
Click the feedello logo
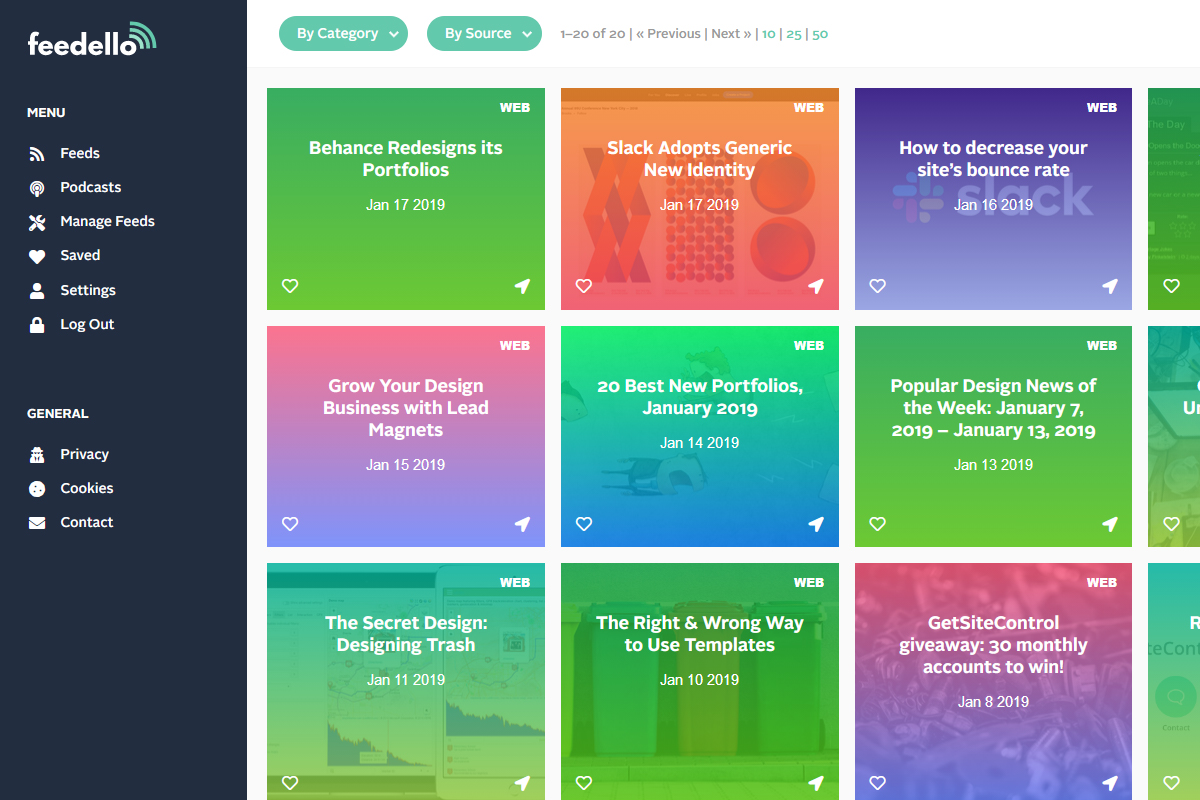click(x=92, y=39)
